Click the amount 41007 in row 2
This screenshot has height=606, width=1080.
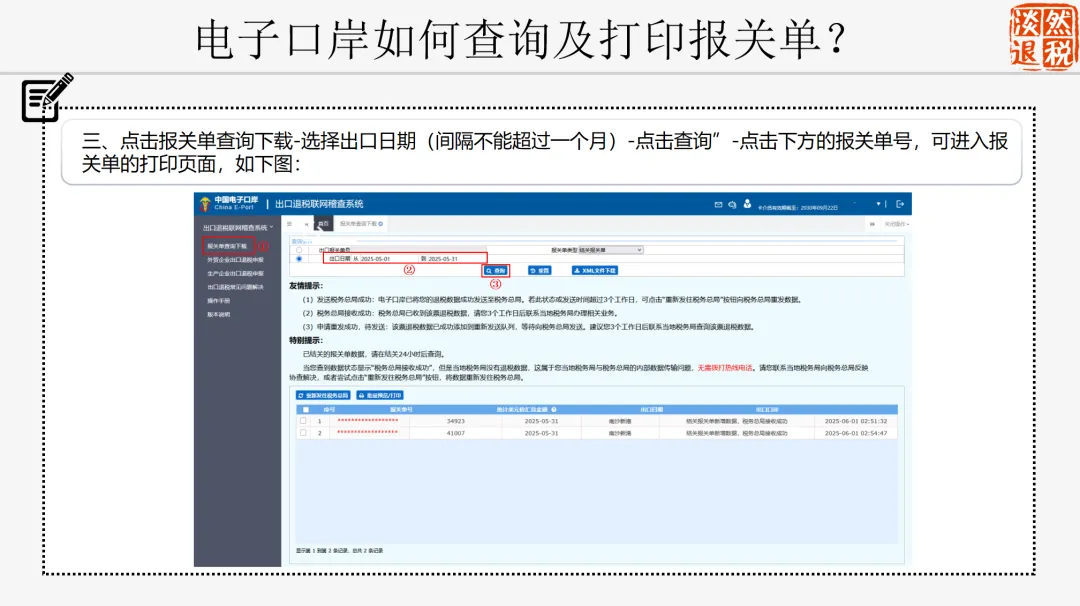(456, 433)
